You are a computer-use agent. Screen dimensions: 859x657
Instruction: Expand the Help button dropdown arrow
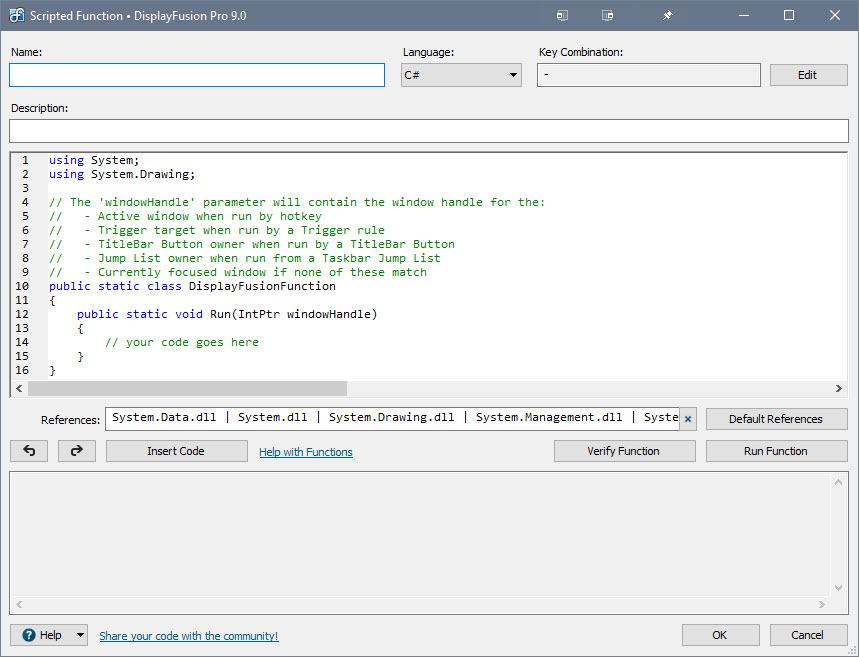[79, 635]
